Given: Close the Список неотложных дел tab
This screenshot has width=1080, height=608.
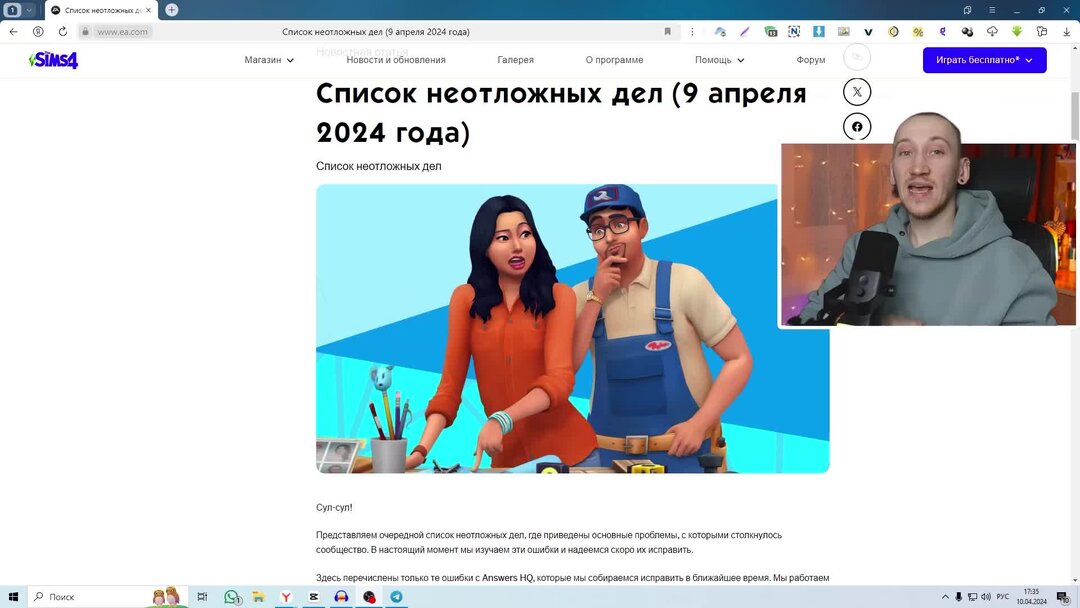Looking at the screenshot, I should tap(148, 10).
